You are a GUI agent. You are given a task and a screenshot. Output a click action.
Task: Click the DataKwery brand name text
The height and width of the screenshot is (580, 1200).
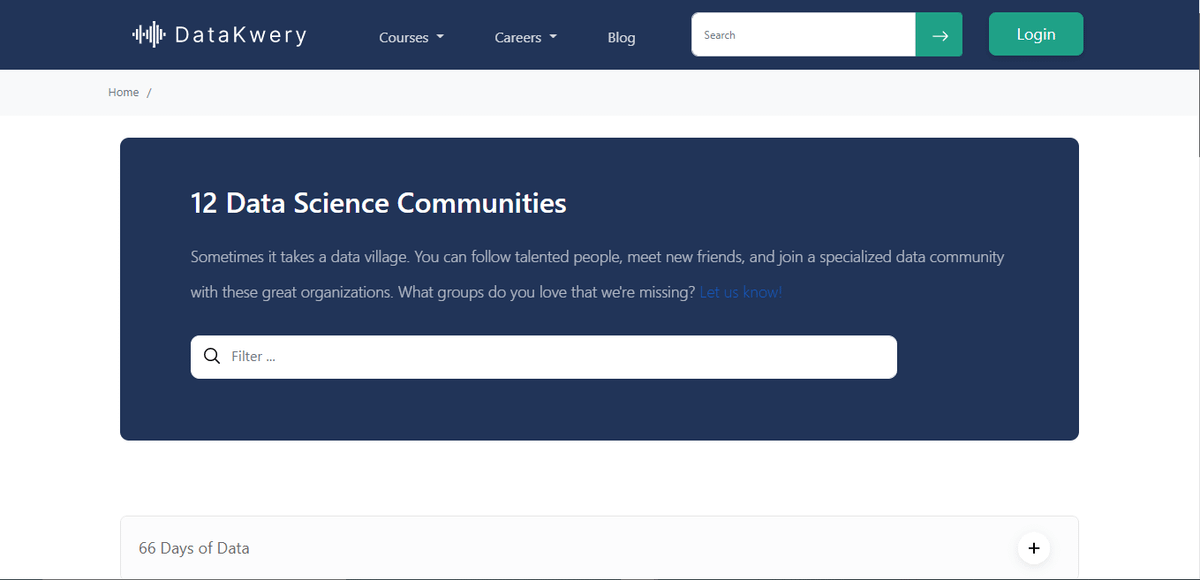(240, 35)
